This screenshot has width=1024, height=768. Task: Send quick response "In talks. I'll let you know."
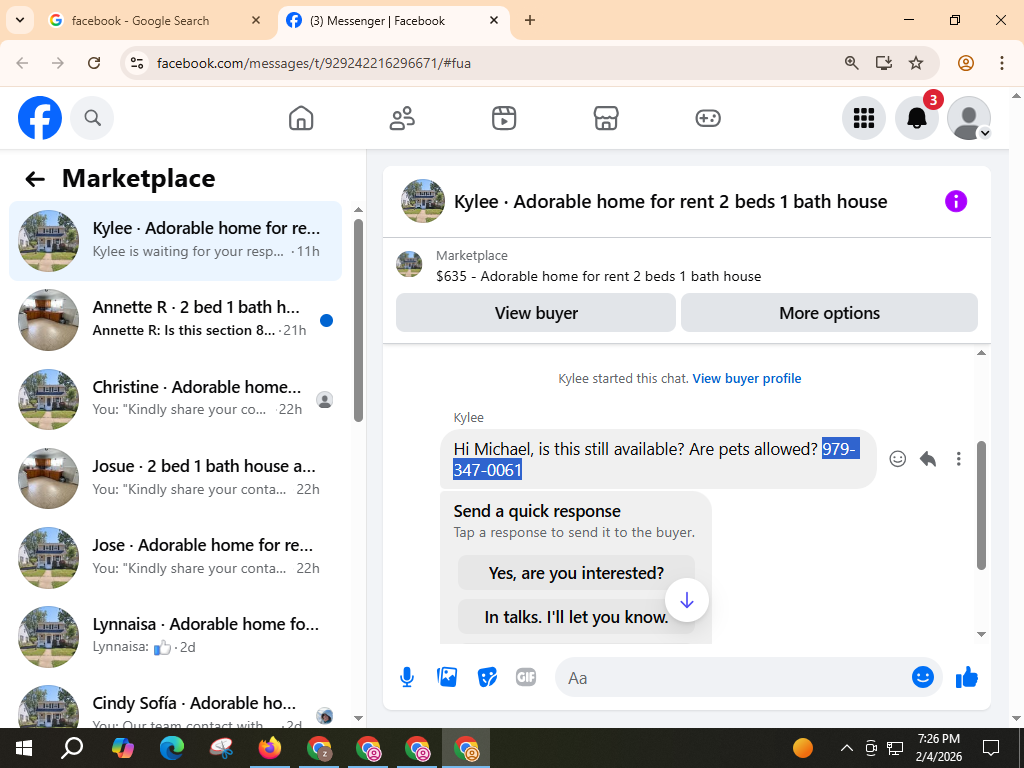(576, 617)
